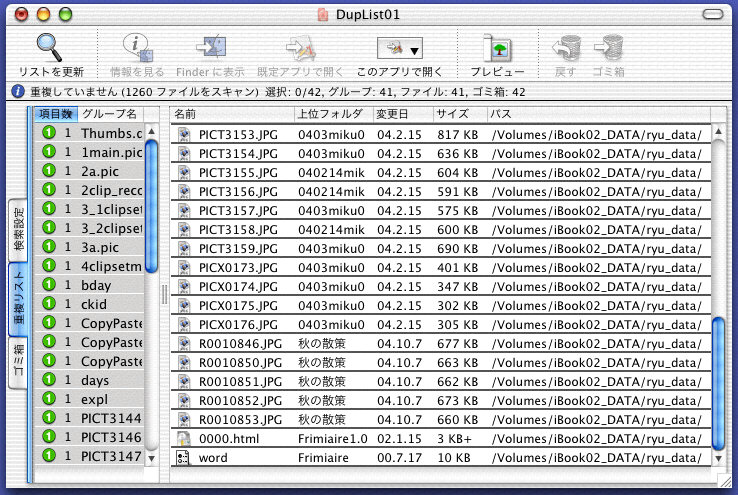Click the 3 KB+ size cell
Viewport: 738px width, 495px height.
click(454, 439)
